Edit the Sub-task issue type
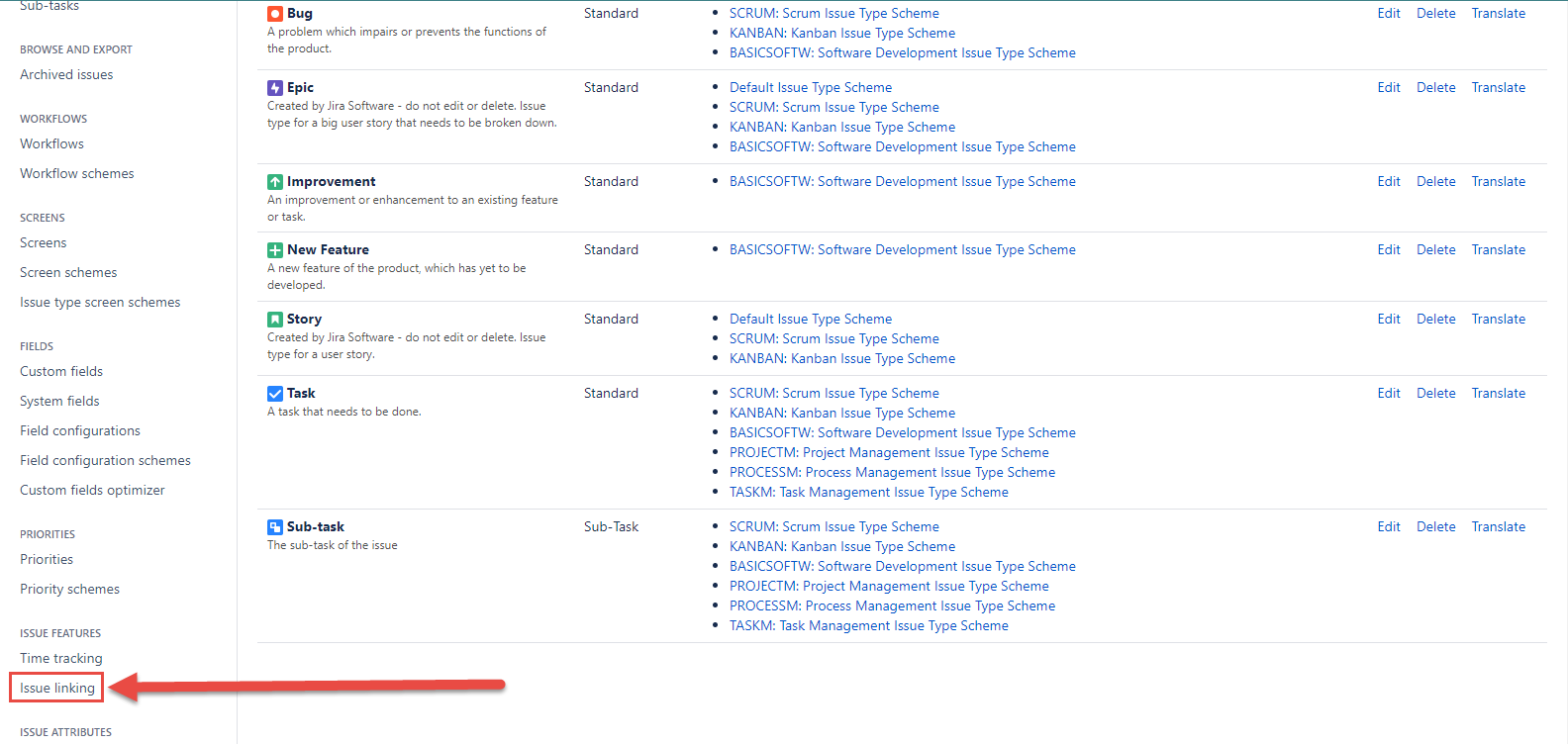The height and width of the screenshot is (744, 1568). click(x=1388, y=527)
